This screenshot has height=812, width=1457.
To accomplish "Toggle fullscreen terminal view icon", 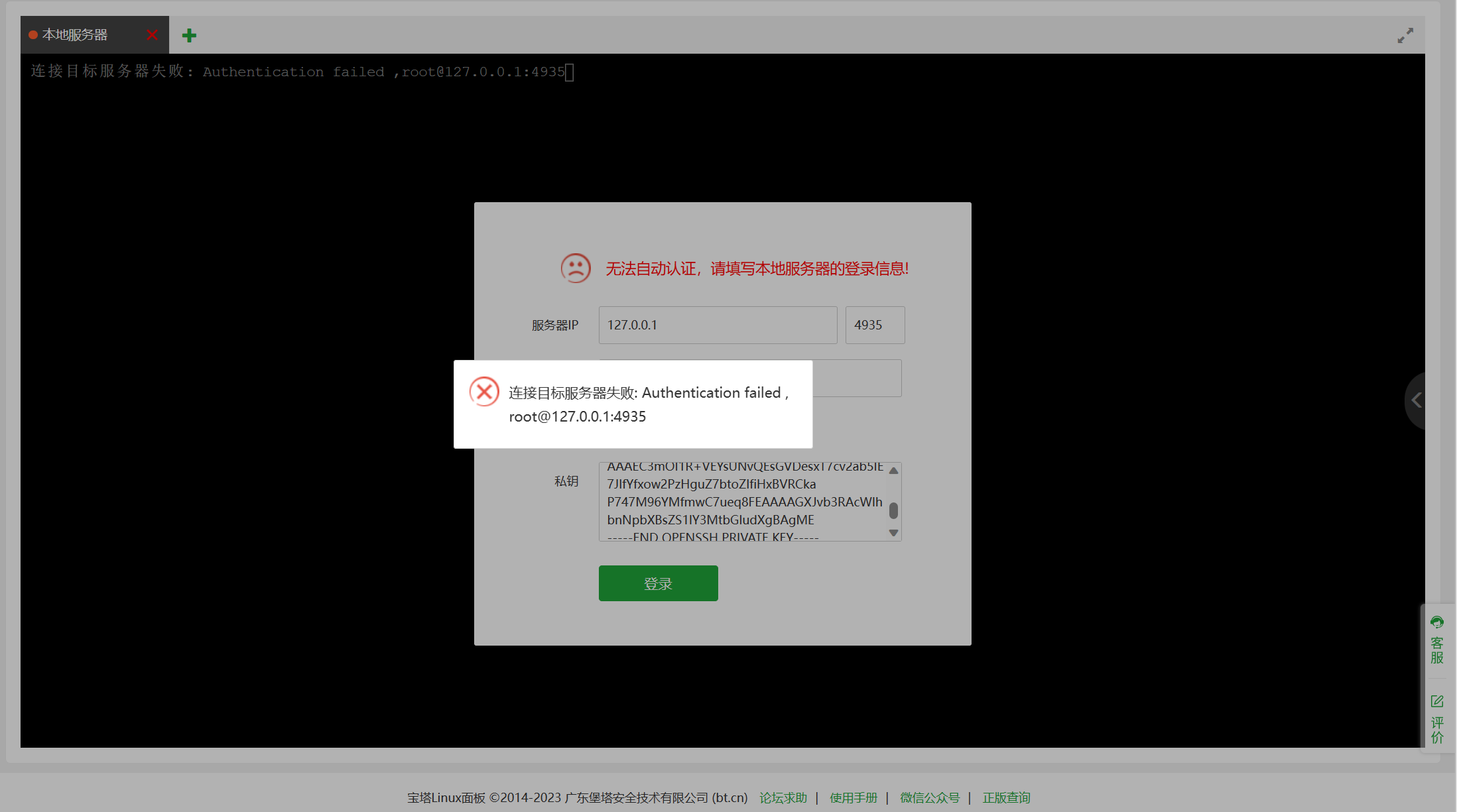I will point(1405,36).
